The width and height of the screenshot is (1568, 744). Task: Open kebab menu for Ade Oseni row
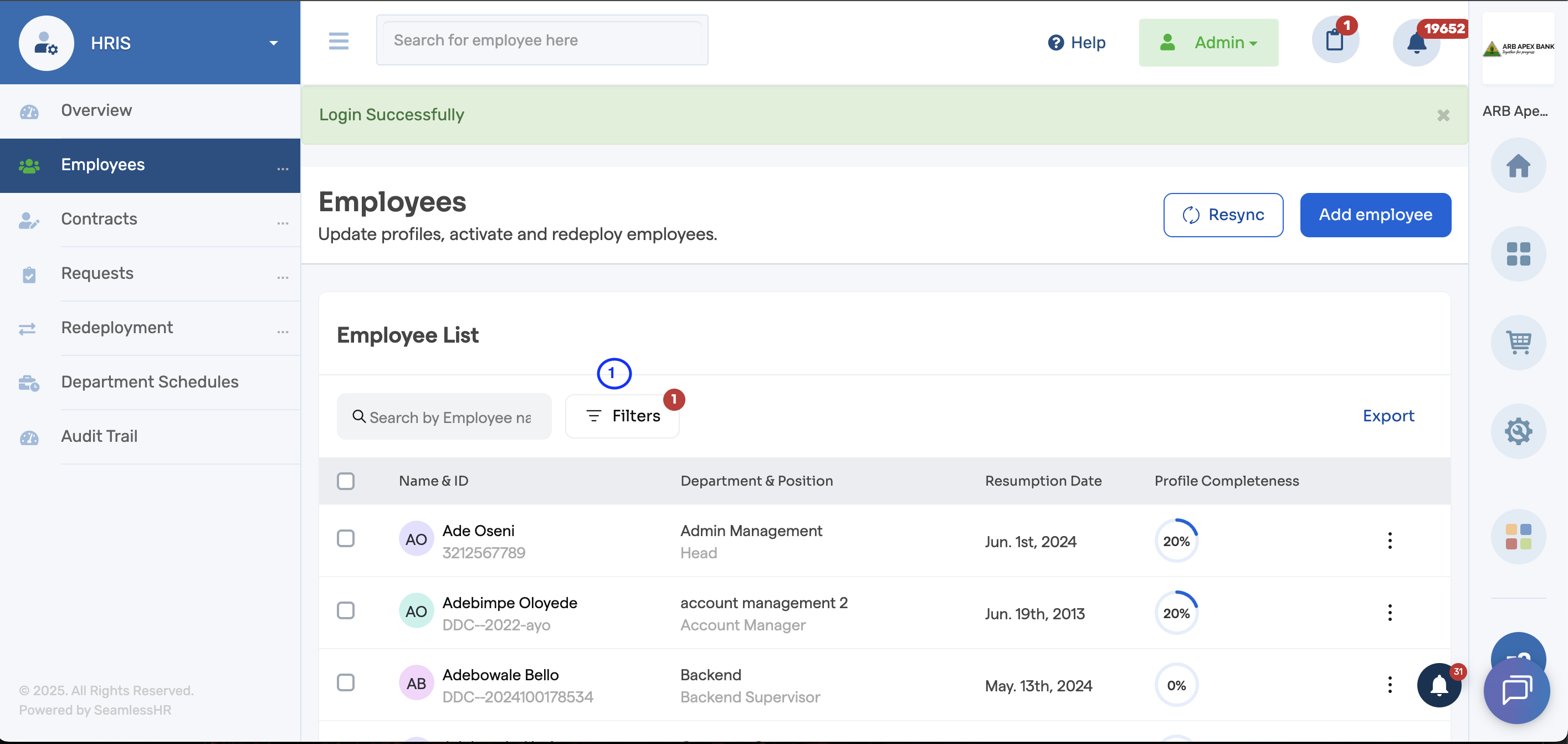1390,540
